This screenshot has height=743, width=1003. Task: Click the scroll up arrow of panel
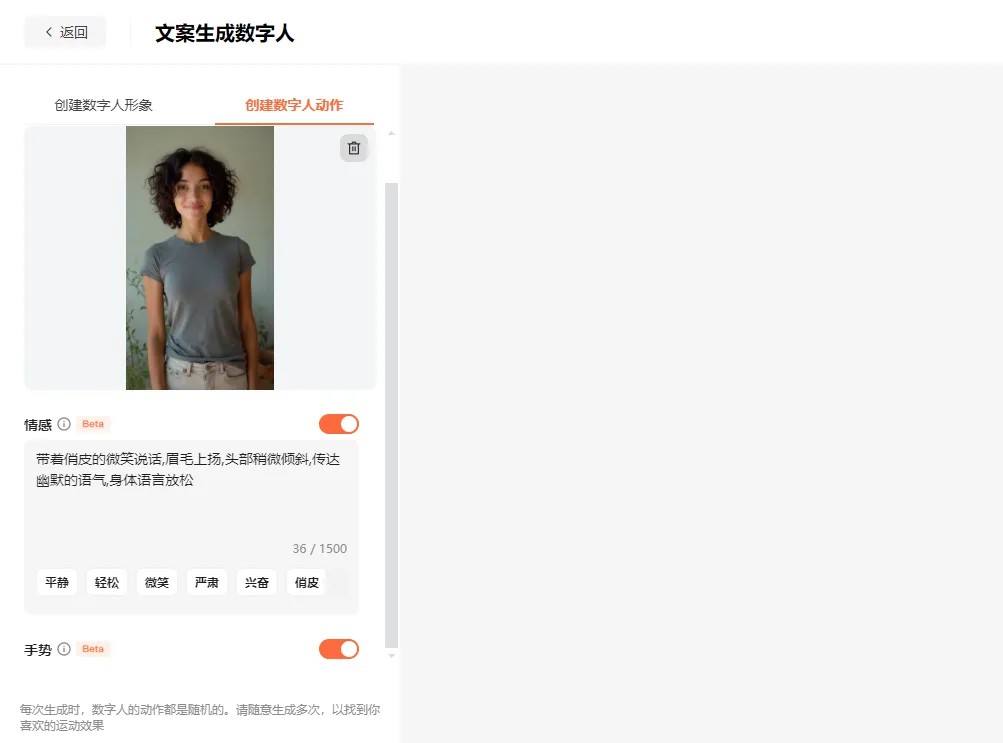pos(391,134)
